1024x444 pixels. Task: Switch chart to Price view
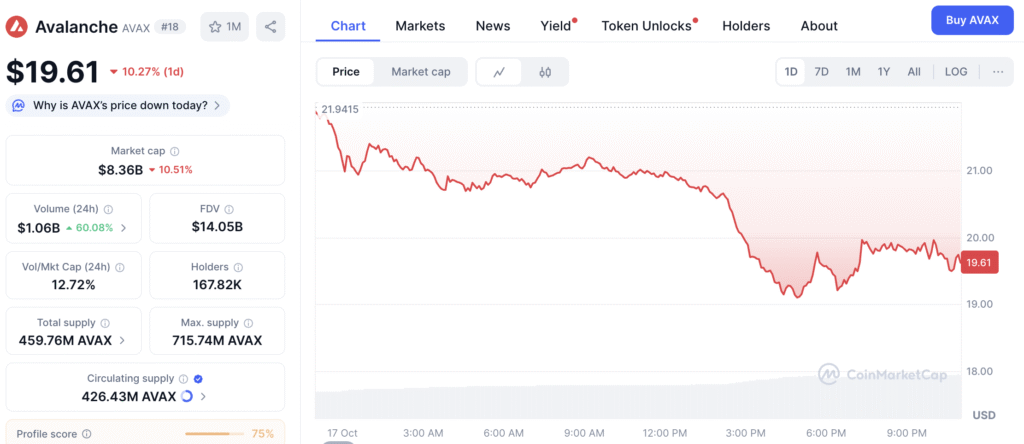pyautogui.click(x=346, y=72)
